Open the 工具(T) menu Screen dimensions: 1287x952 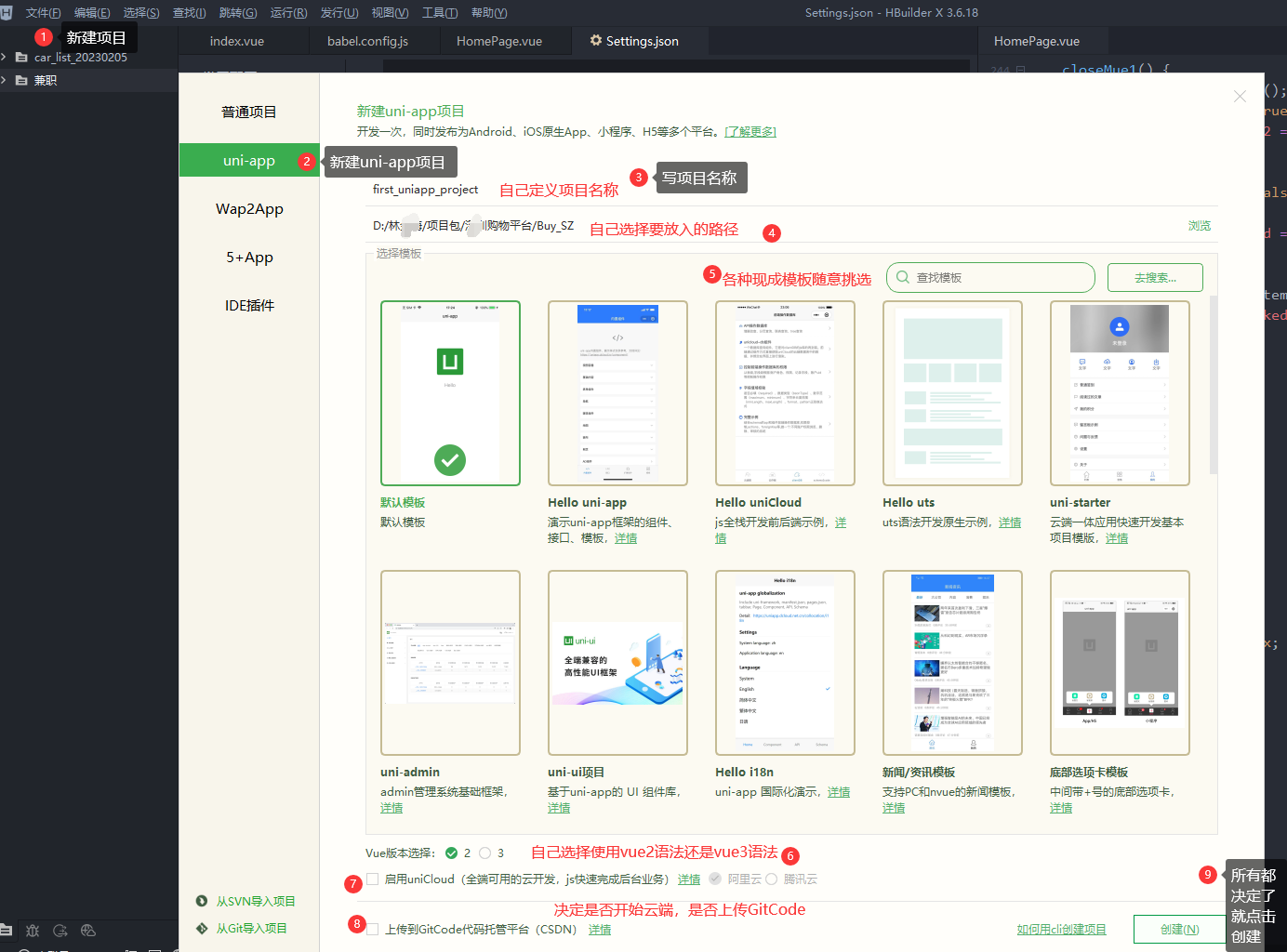click(440, 13)
